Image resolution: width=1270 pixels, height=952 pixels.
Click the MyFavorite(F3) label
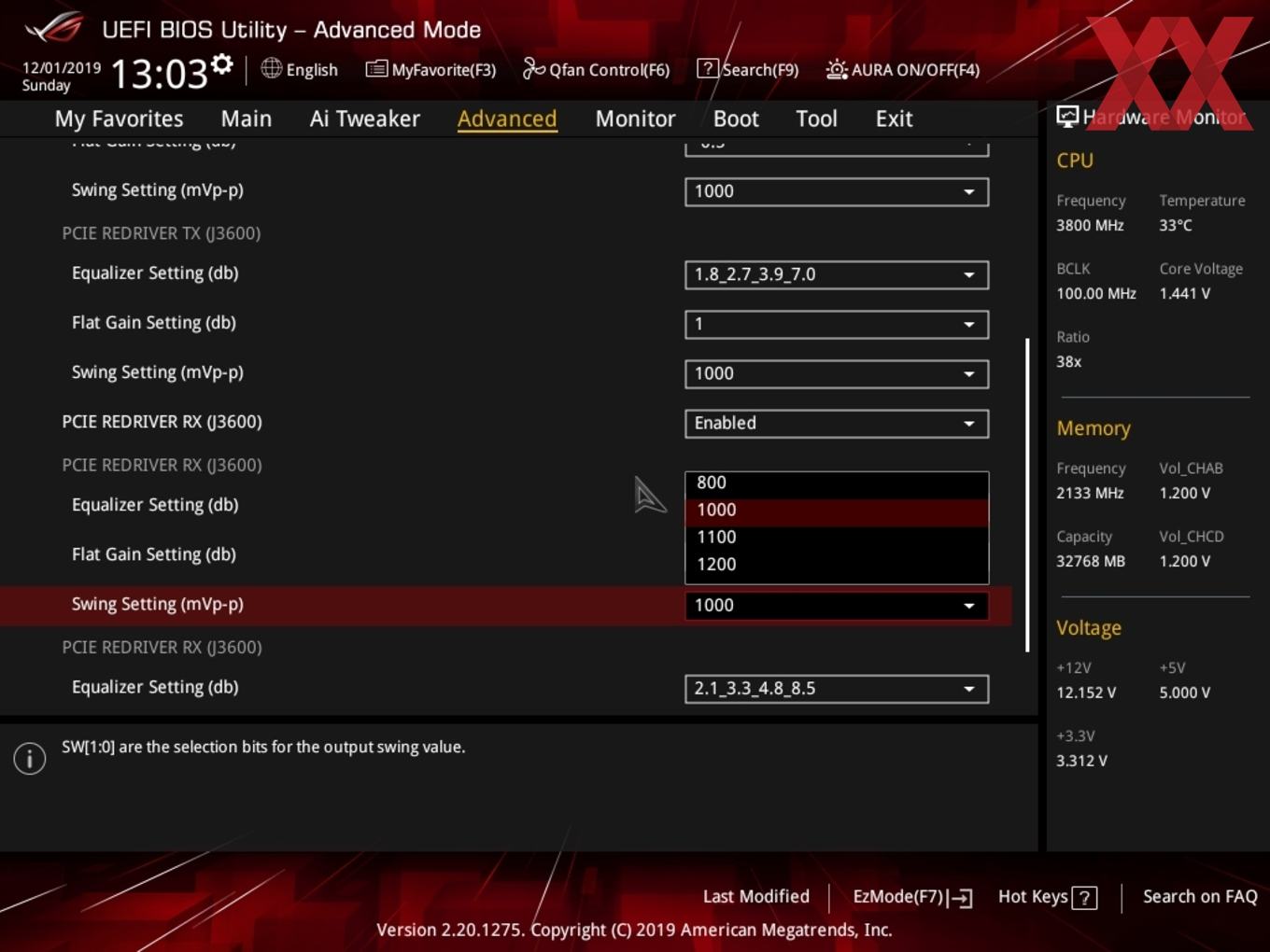444,70
